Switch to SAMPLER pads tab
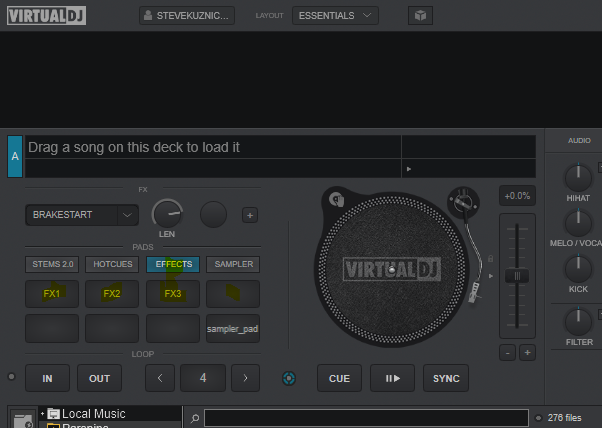602x428 pixels. (233, 264)
